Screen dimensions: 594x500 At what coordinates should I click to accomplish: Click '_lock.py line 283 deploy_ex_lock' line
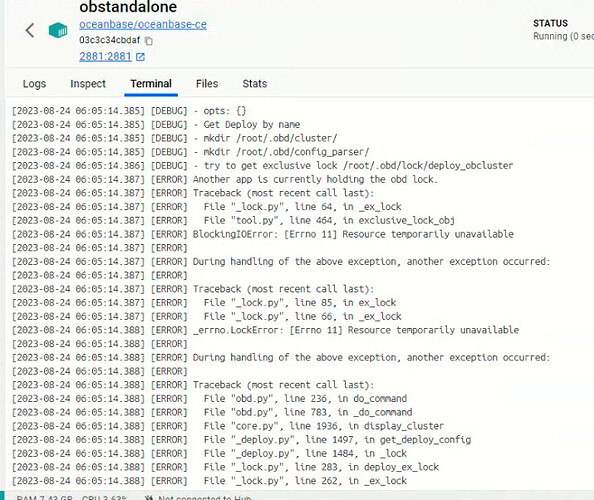(225, 467)
